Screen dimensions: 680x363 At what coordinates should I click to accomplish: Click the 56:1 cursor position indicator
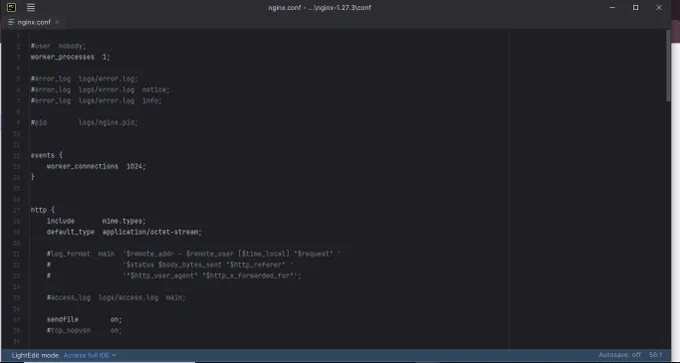tap(656, 355)
